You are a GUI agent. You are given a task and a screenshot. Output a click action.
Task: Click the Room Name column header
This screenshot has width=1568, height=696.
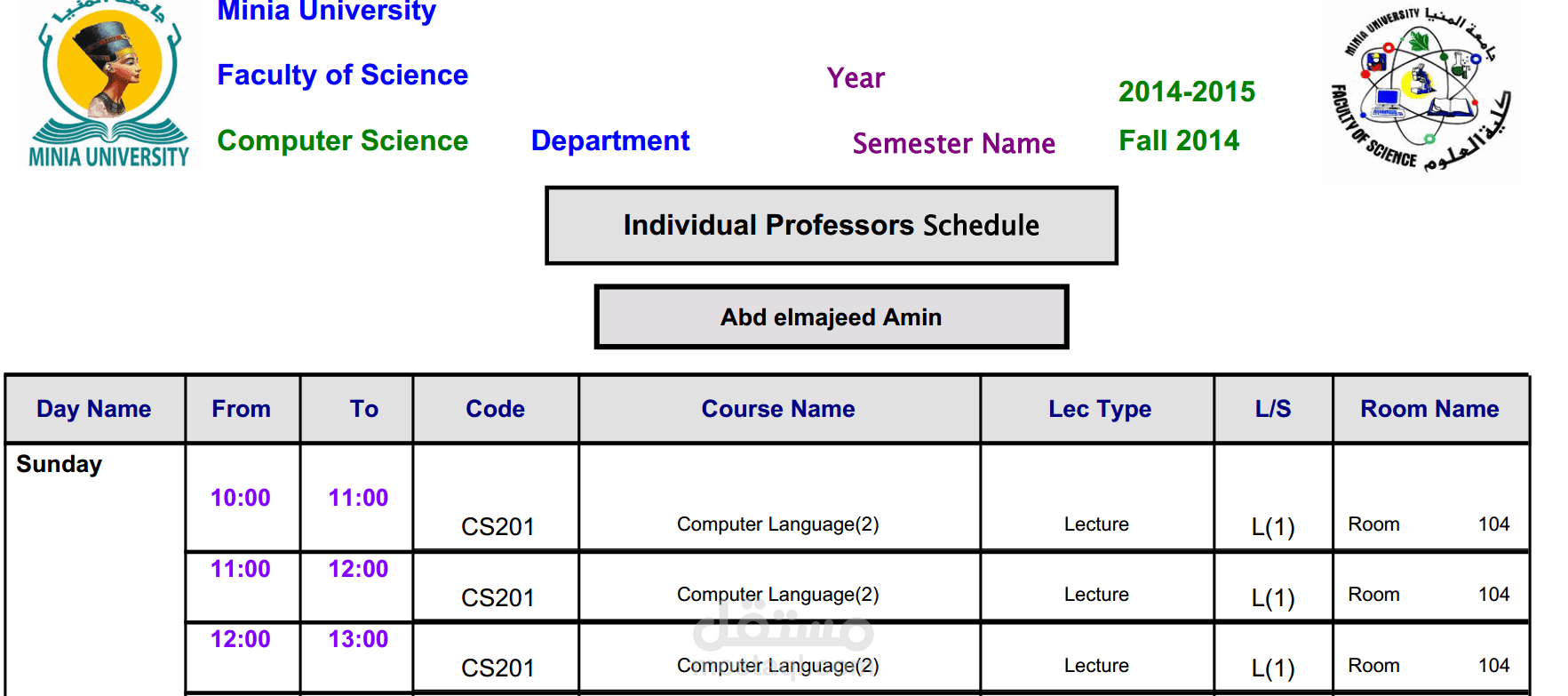[x=1429, y=409]
